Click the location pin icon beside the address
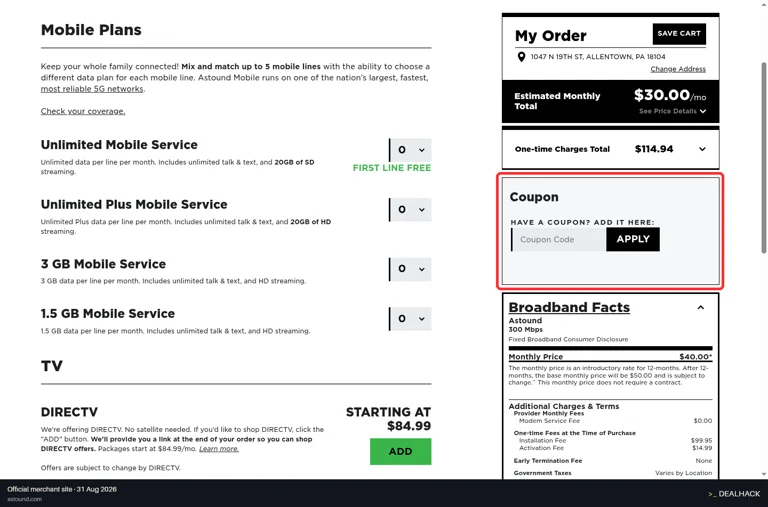The height and width of the screenshot is (507, 768). 521,57
